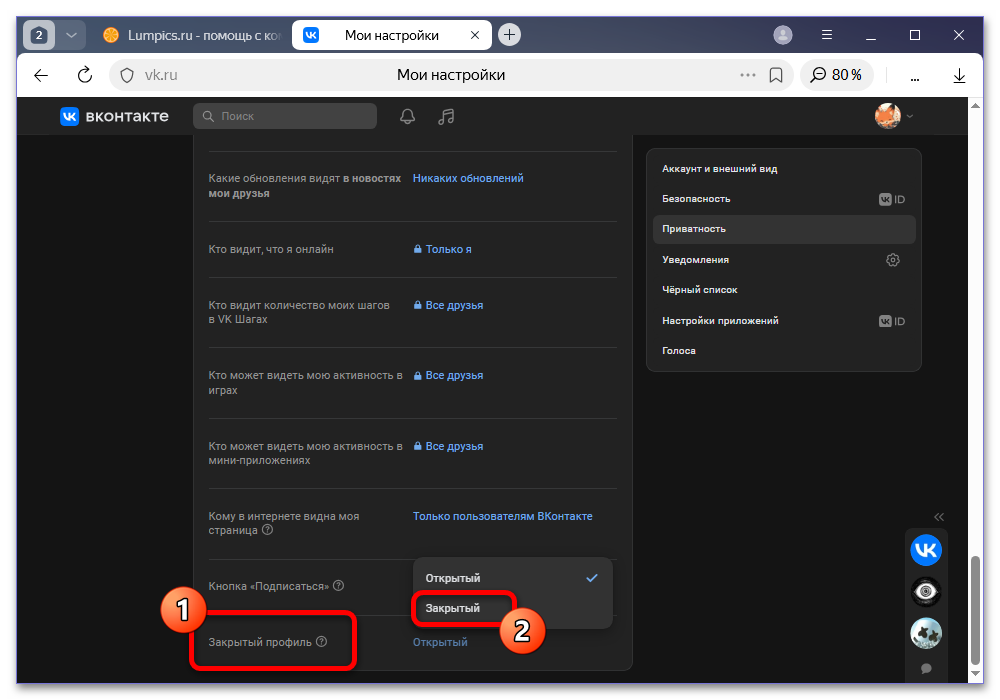The width and height of the screenshot is (1000, 700).
Task: Click the Поиск search field
Action: point(285,116)
